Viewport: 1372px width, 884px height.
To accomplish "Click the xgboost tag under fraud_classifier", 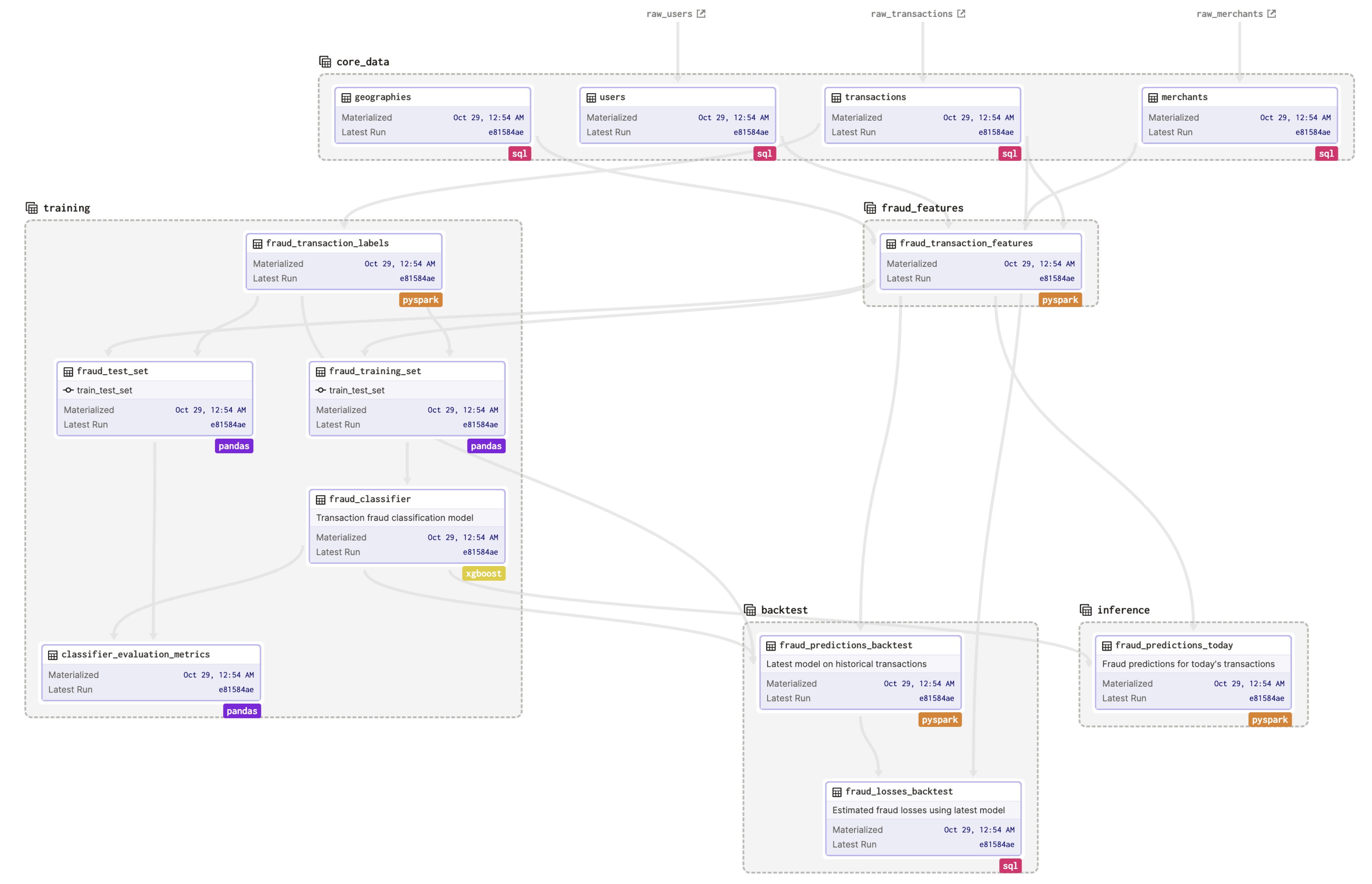I will pos(484,573).
